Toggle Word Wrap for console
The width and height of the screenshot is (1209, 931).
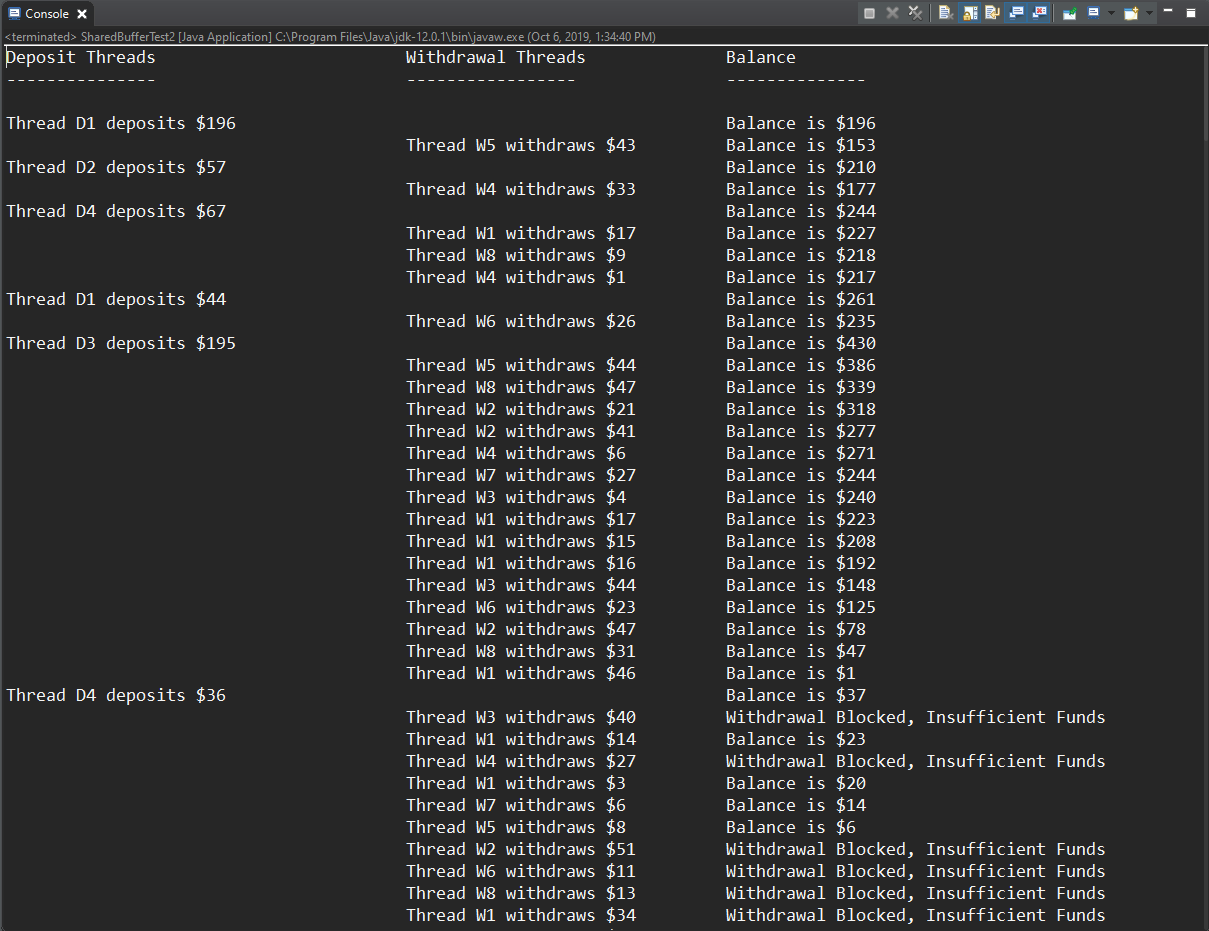(993, 13)
